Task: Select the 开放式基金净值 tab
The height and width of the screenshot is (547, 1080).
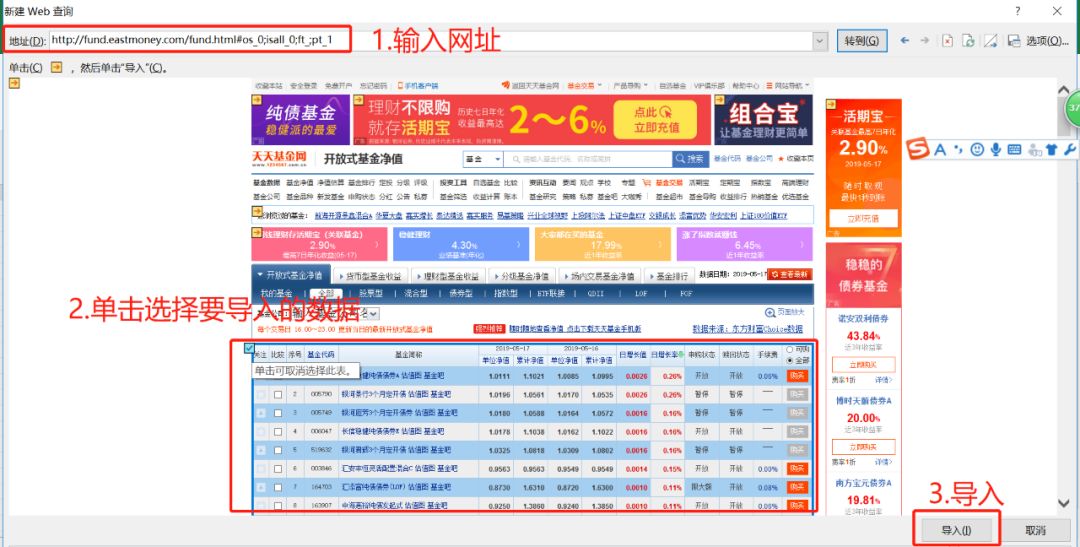Action: point(291,275)
